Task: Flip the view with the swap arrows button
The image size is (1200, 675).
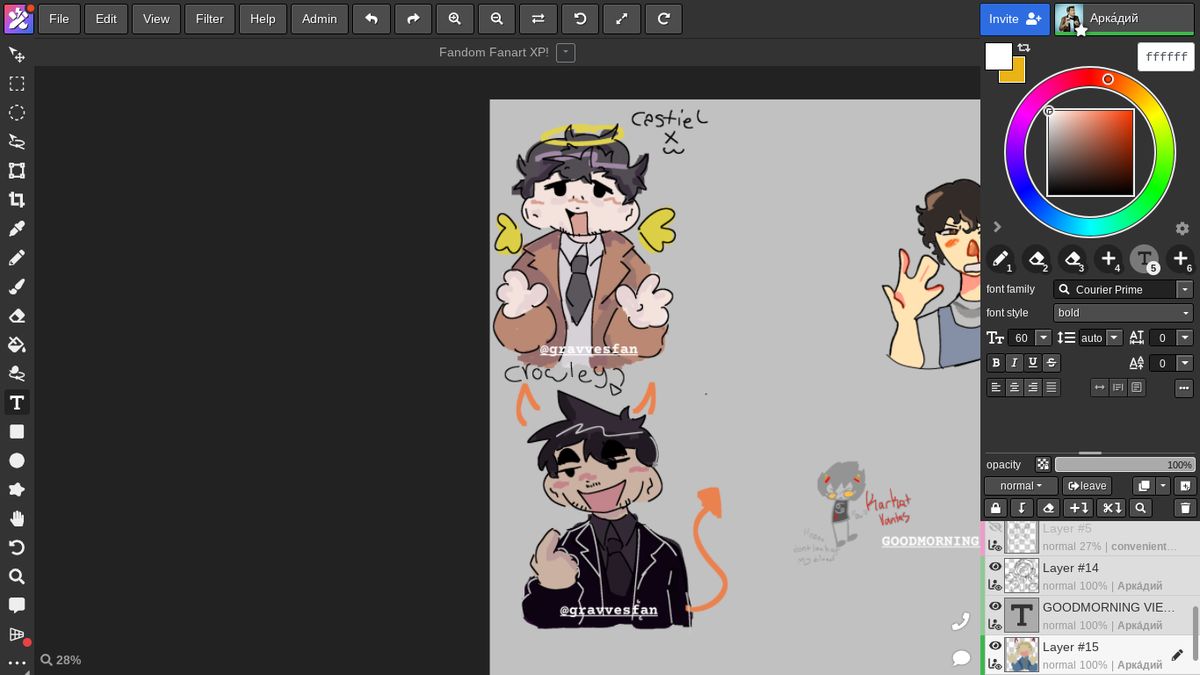Action: pyautogui.click(x=538, y=18)
